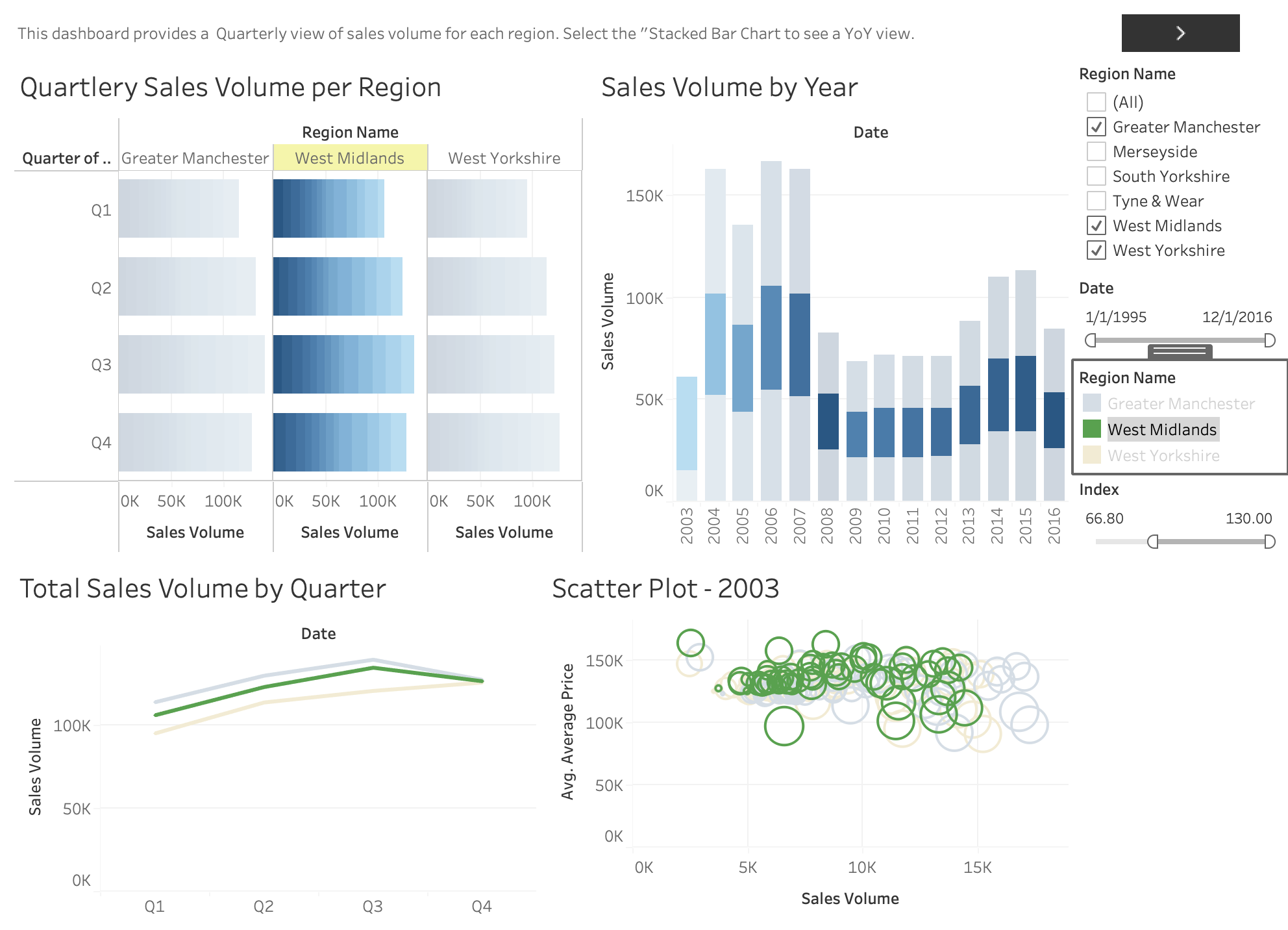Click the West Midlands Q3 bar
This screenshot has width=1288, height=930.
point(343,364)
